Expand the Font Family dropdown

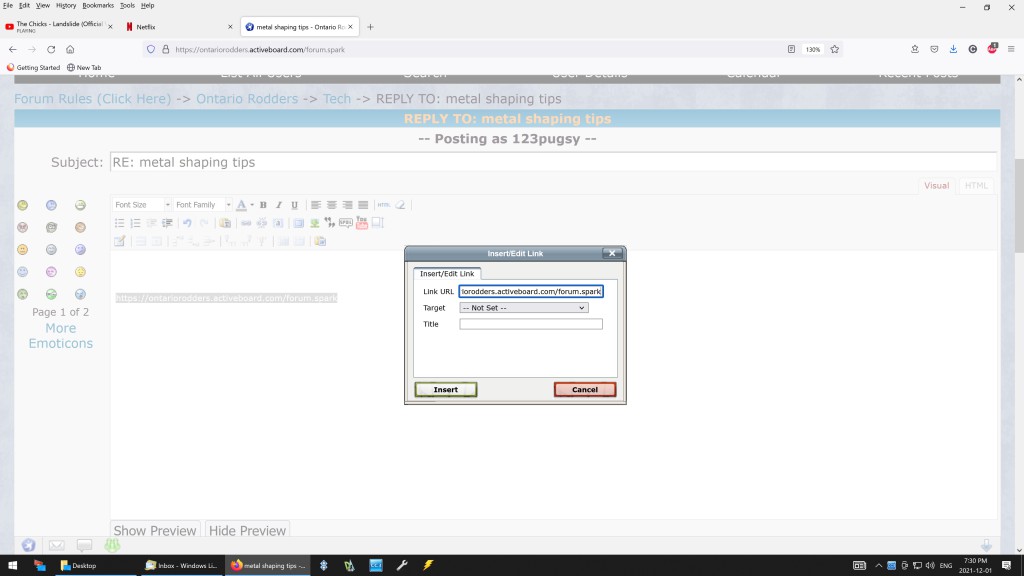[x=202, y=205]
